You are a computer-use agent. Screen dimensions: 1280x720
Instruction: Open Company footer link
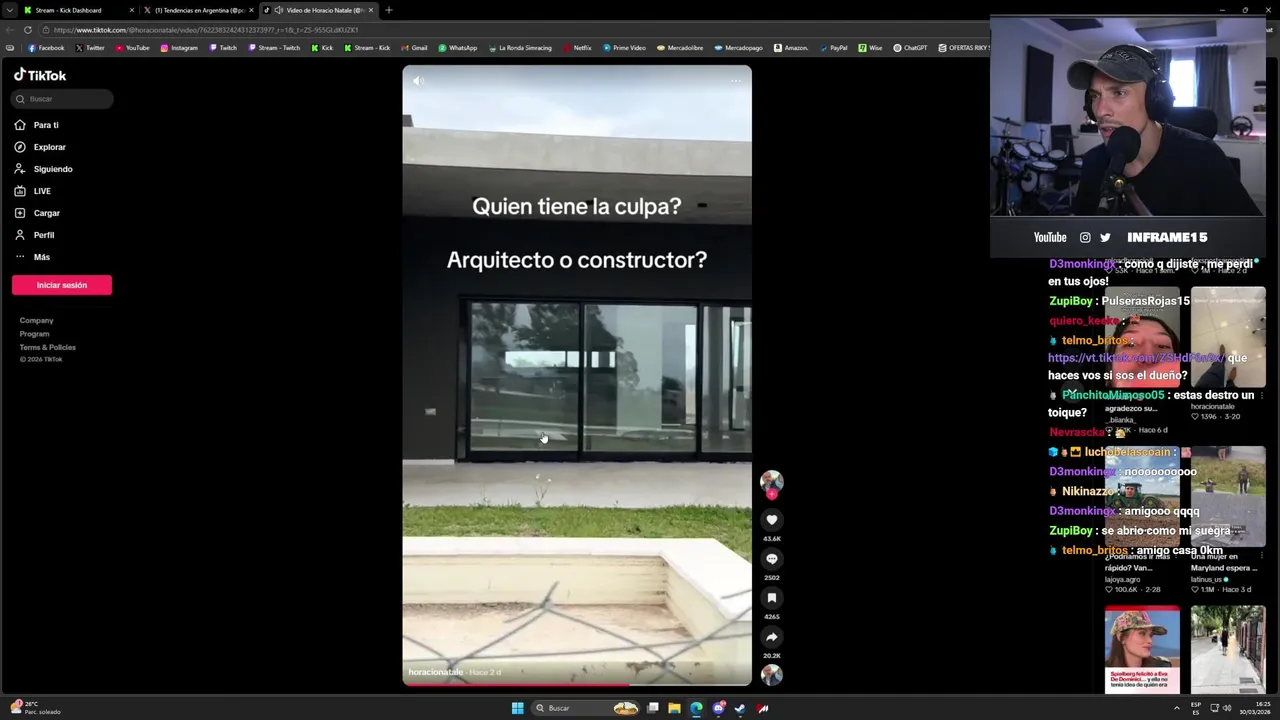coord(36,320)
